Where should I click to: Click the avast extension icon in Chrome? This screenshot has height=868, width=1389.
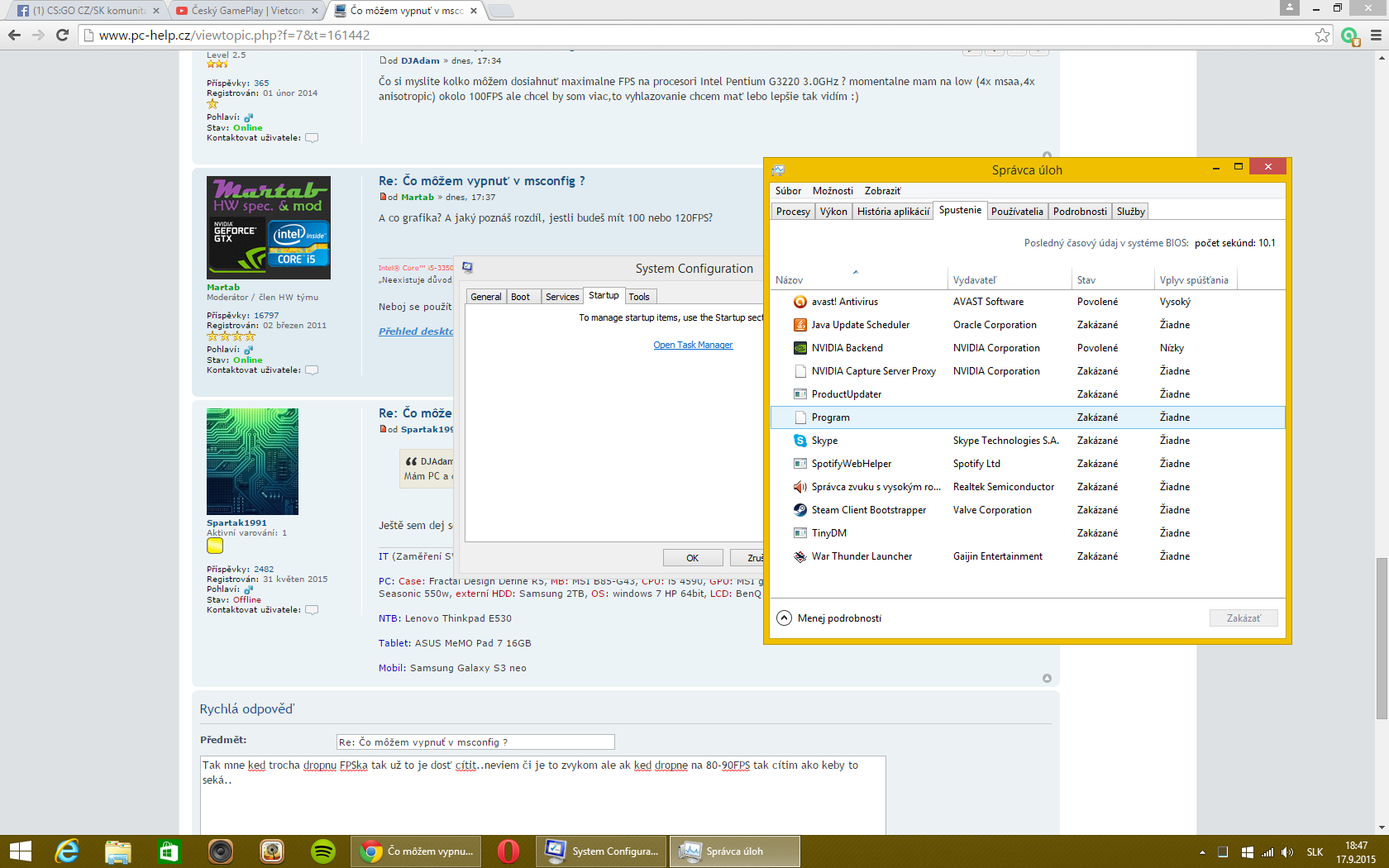pyautogui.click(x=1349, y=35)
